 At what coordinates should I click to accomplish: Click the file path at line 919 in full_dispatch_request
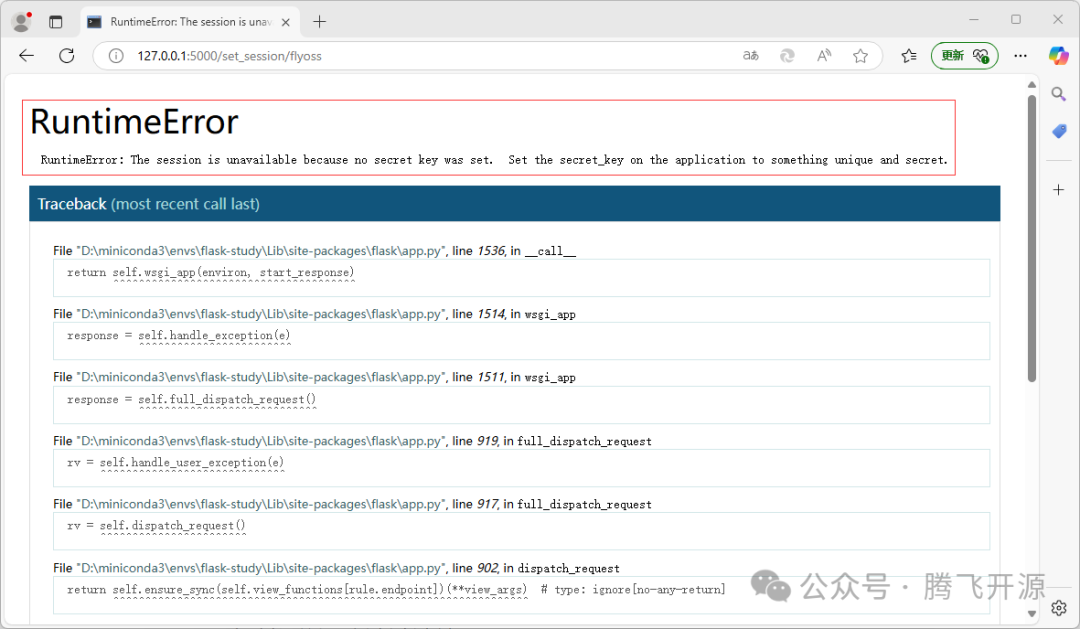pyautogui.click(x=262, y=441)
